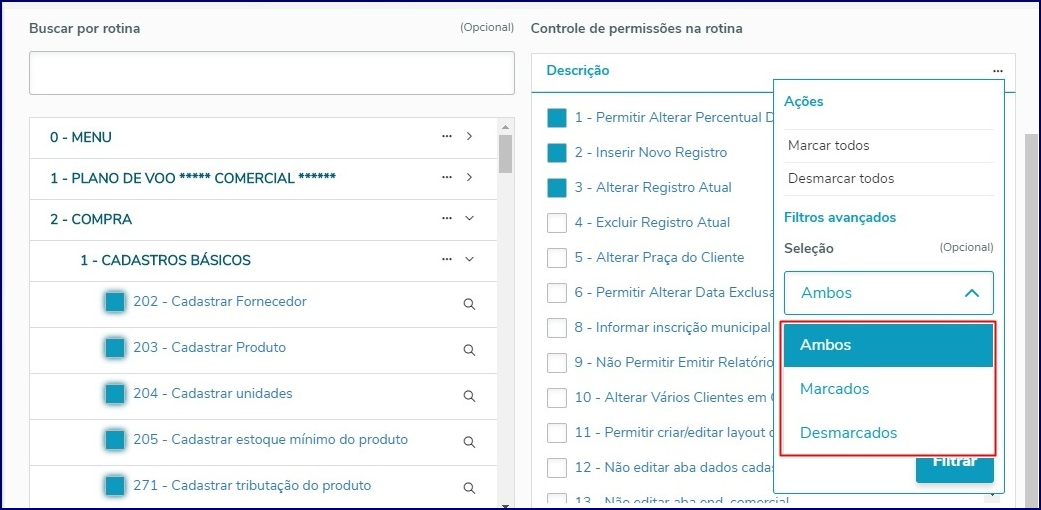Open the three-dot menu for 0 - MENU
The image size is (1041, 510).
(447, 136)
